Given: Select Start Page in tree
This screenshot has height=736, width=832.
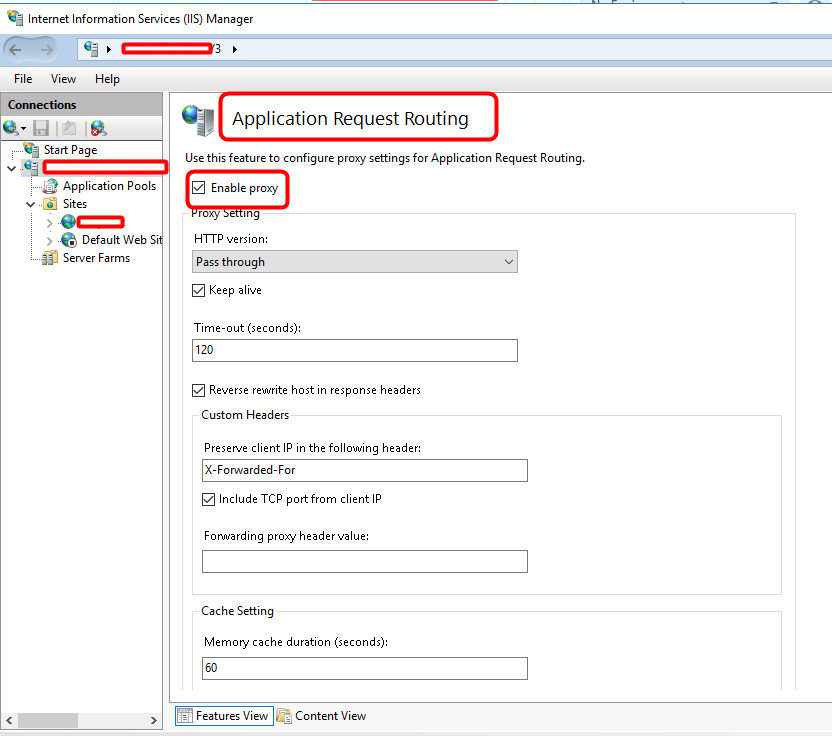Looking at the screenshot, I should (x=70, y=150).
